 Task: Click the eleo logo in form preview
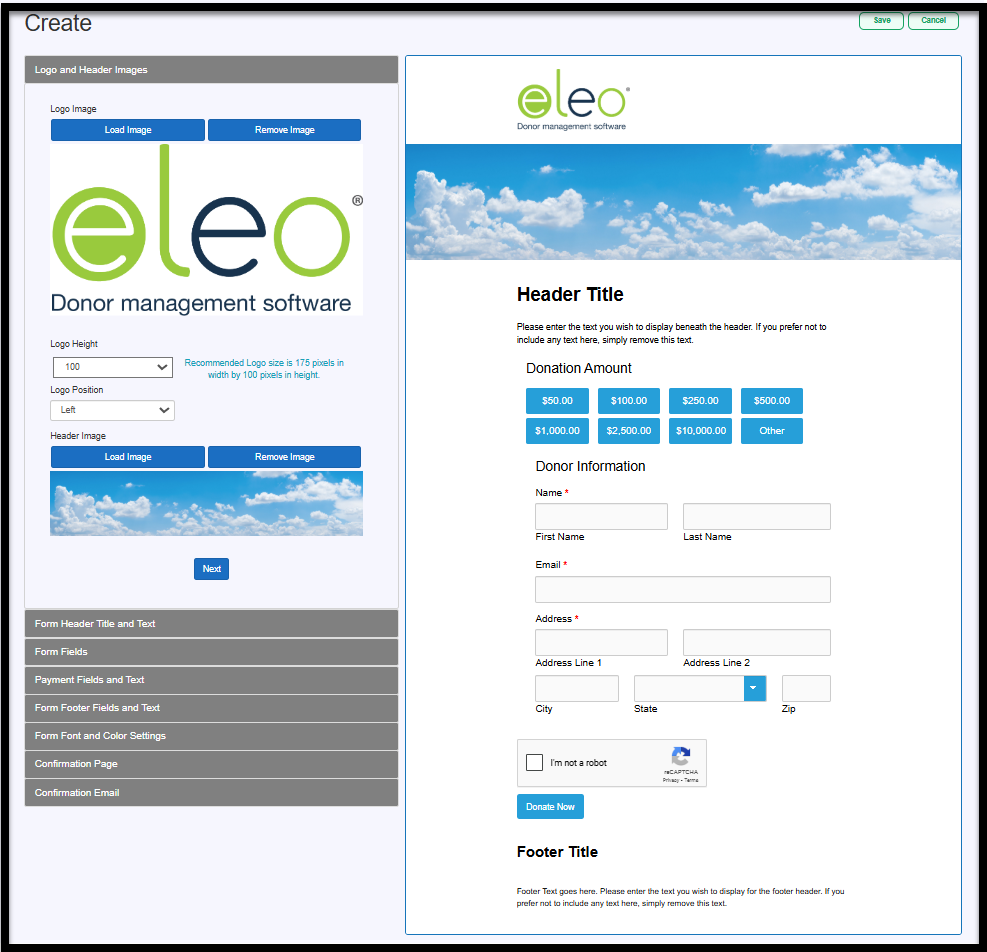coord(572,100)
